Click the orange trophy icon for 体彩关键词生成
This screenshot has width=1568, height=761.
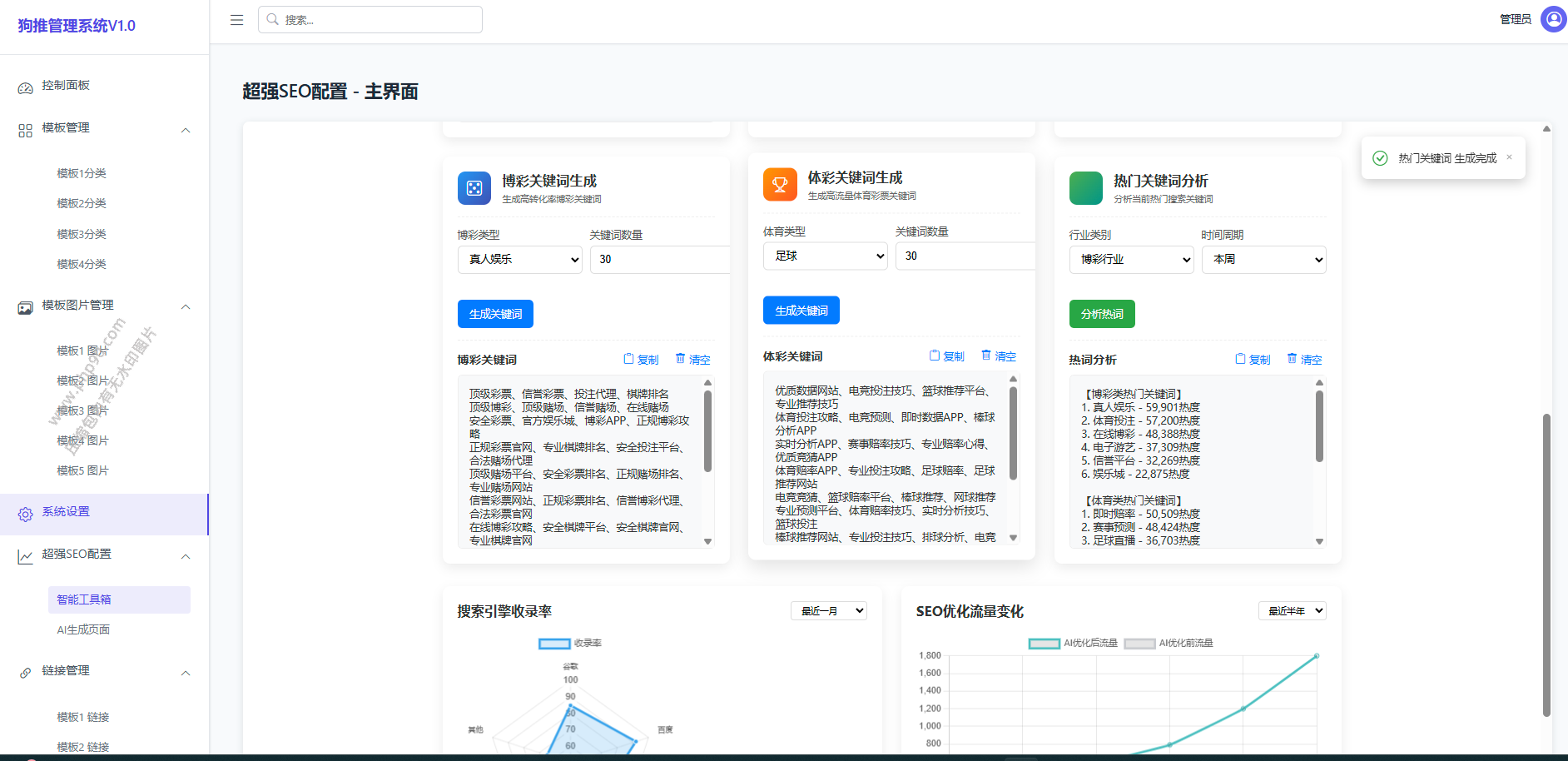780,185
